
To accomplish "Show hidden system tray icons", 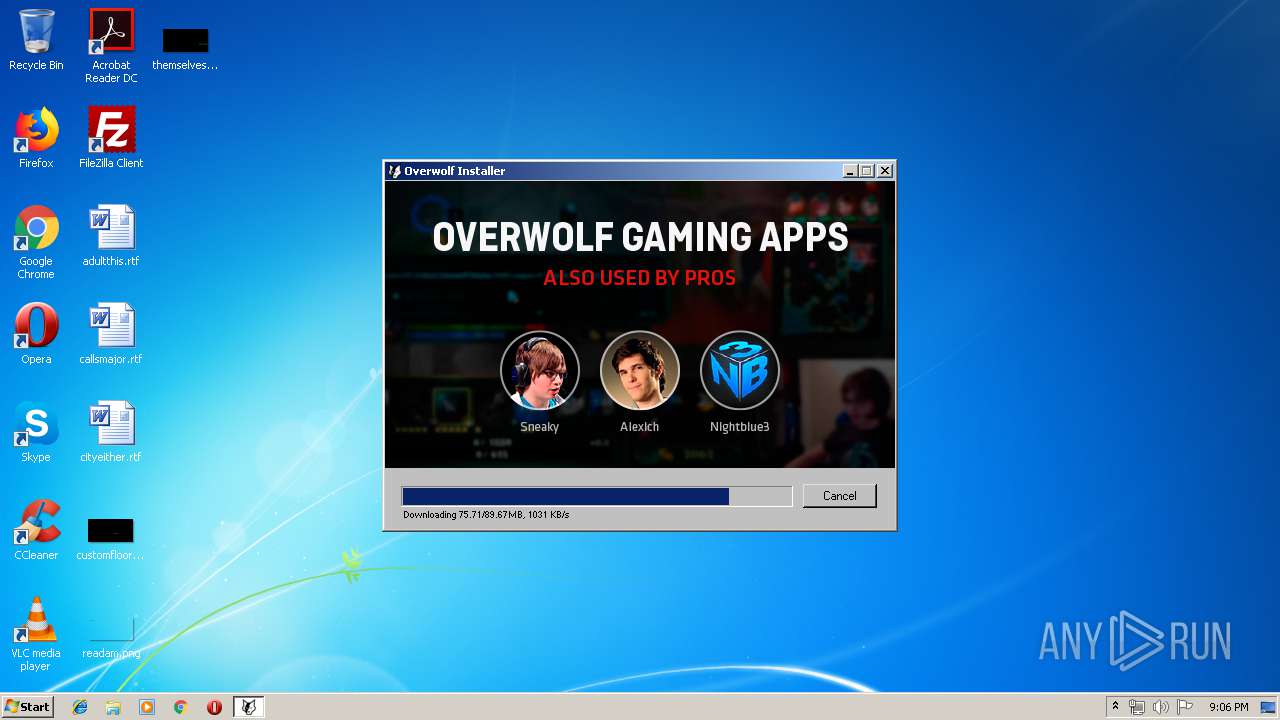I will [x=1115, y=707].
